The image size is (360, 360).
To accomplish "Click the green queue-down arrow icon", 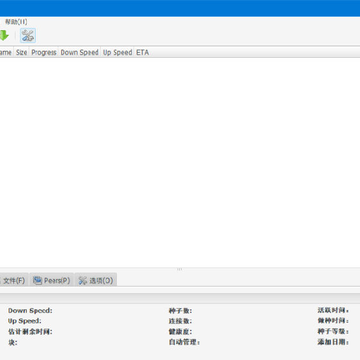I will coord(4,35).
